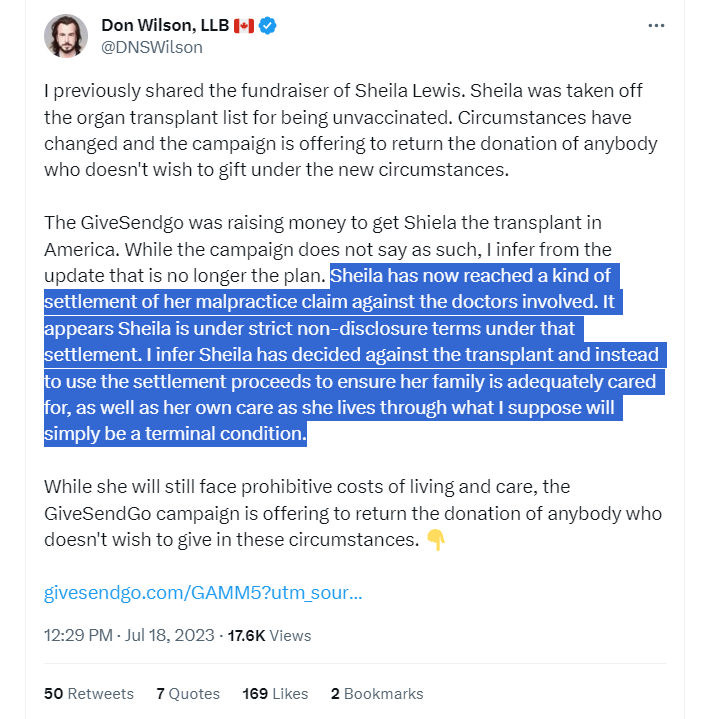The image size is (715, 719).
Task: Click the pointing-down hand emoji
Action: pos(436,540)
